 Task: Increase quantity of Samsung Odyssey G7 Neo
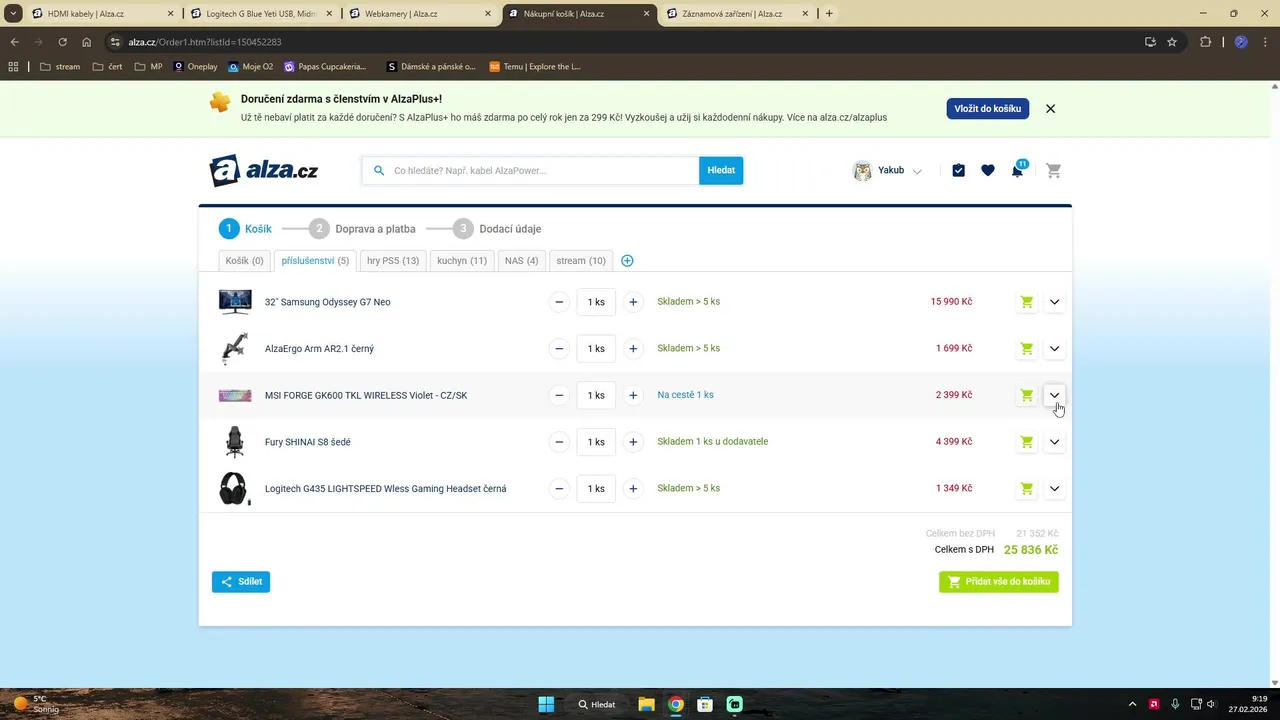coord(633,302)
